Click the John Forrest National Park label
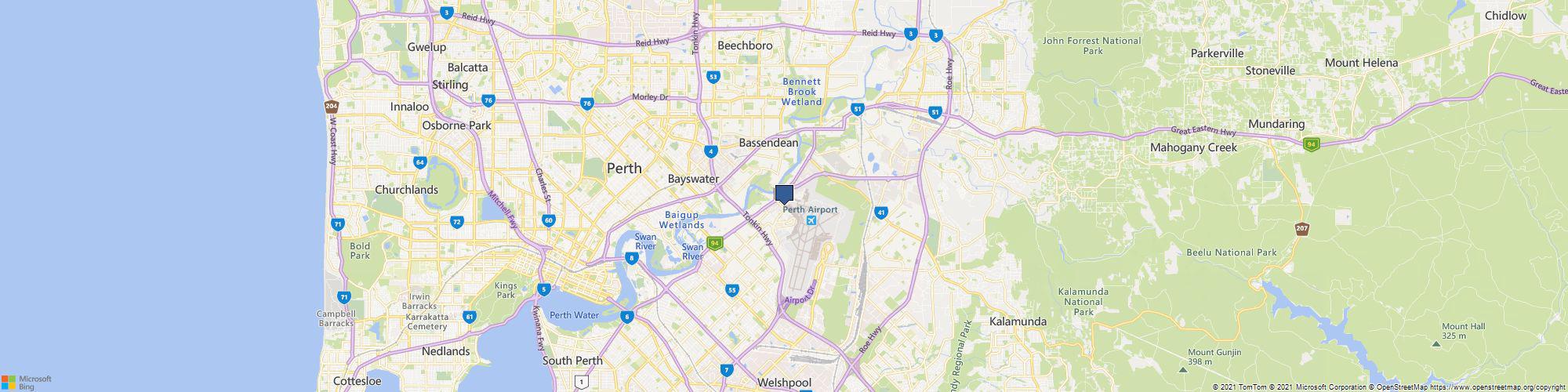1568x392 pixels. point(1092,45)
